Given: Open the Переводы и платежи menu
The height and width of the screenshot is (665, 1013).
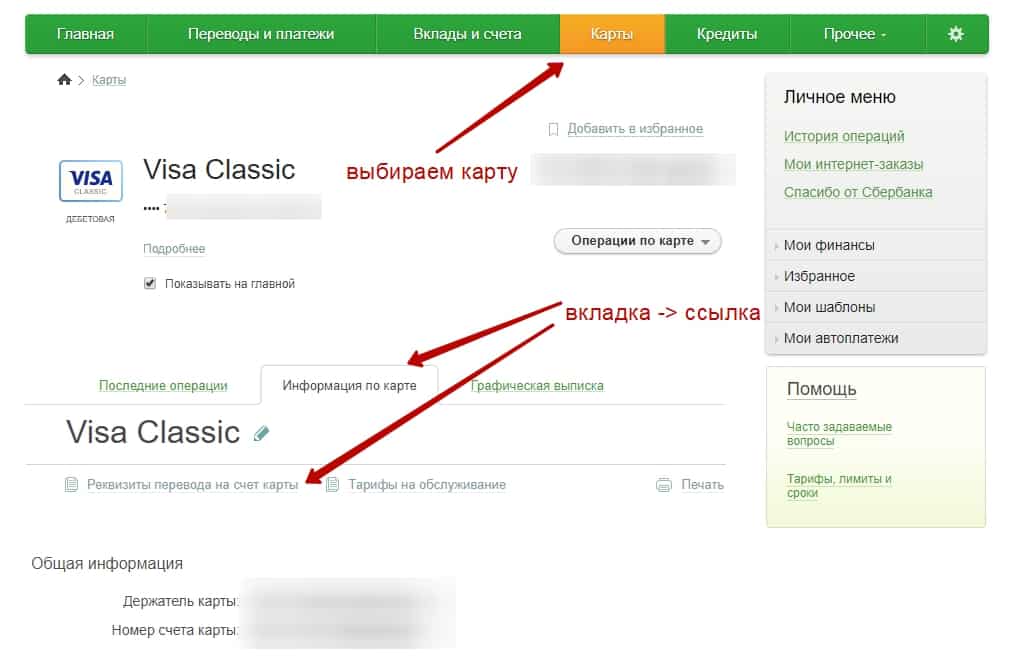Looking at the screenshot, I should coord(261,34).
